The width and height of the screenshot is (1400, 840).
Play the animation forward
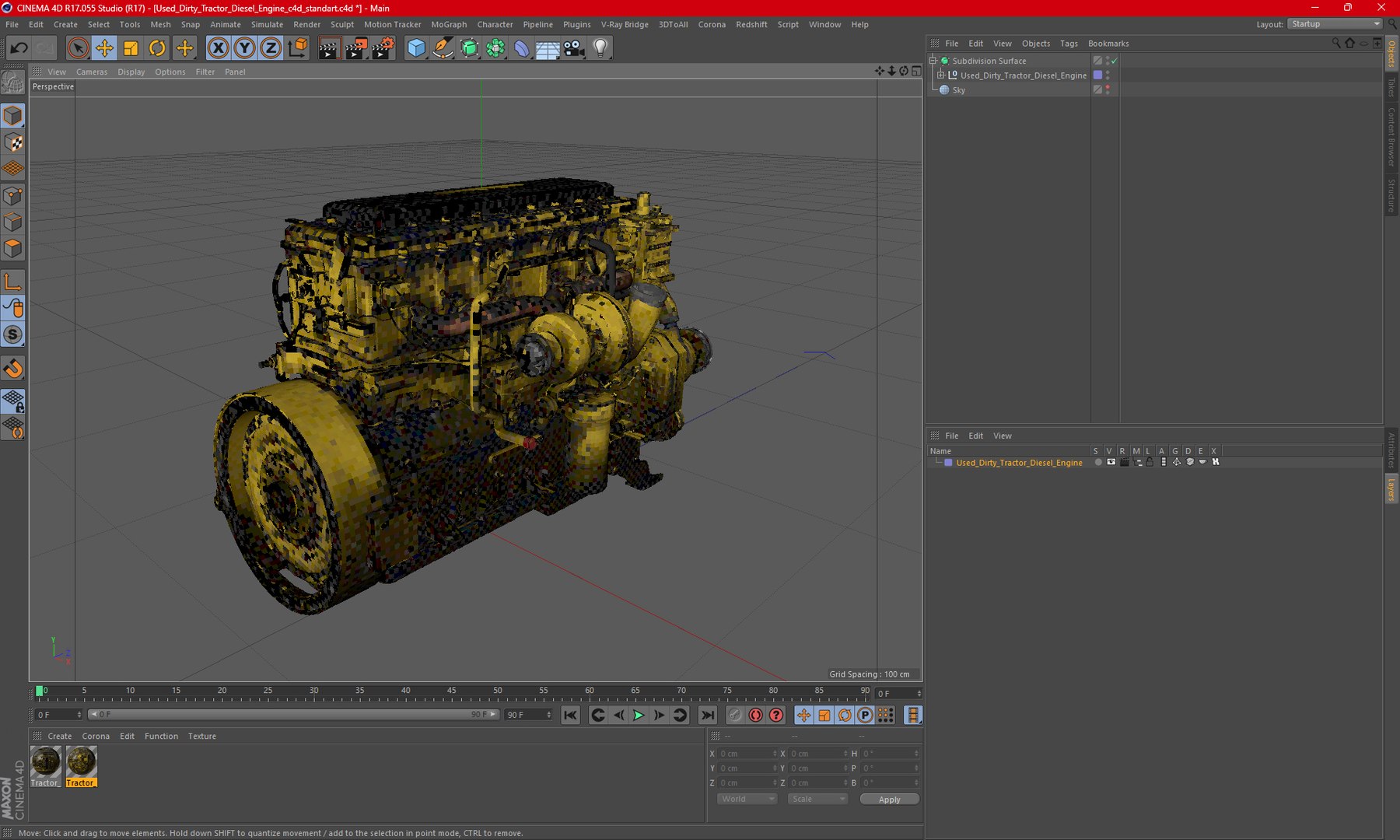pyautogui.click(x=639, y=715)
